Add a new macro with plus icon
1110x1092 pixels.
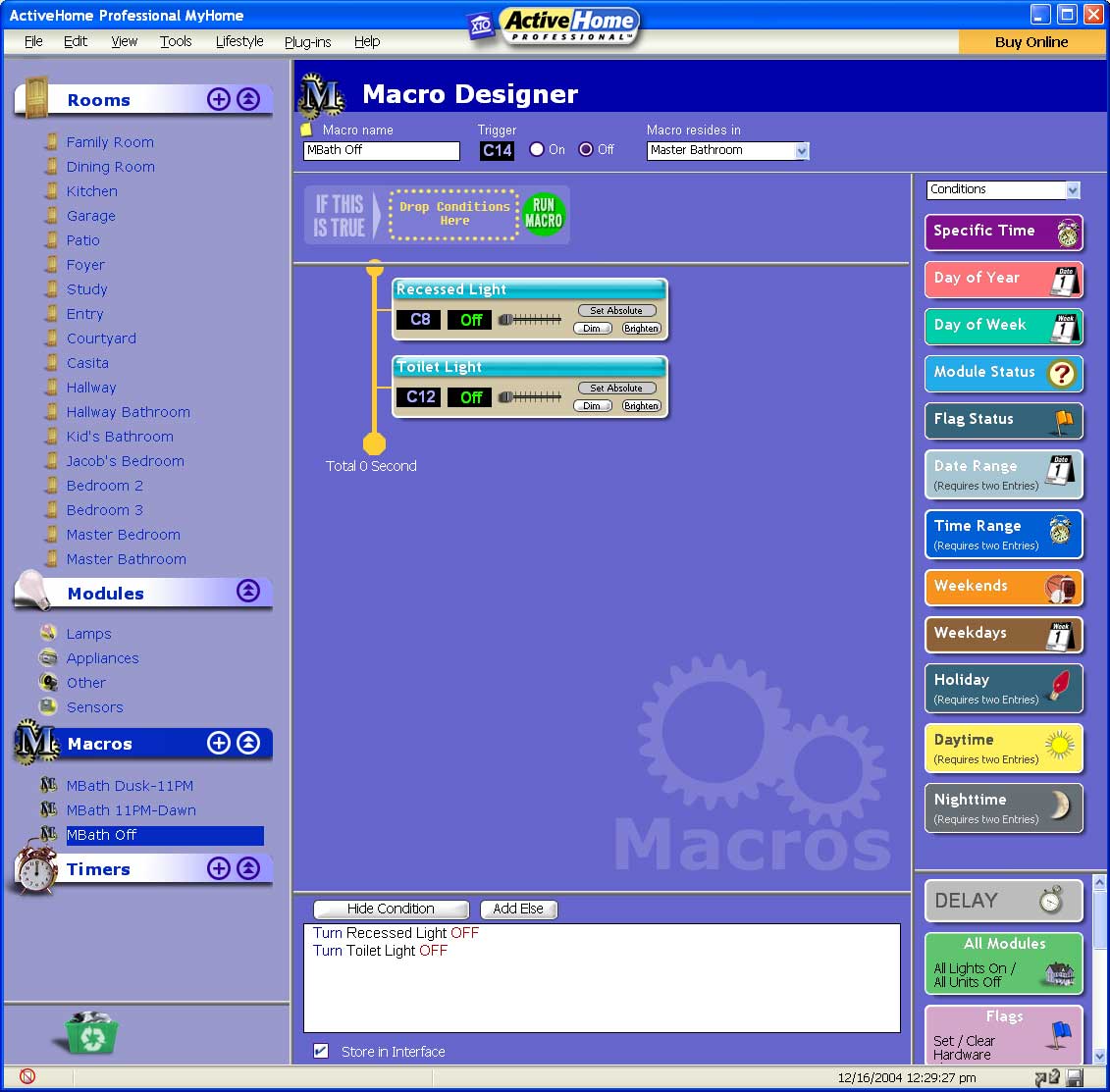[219, 743]
